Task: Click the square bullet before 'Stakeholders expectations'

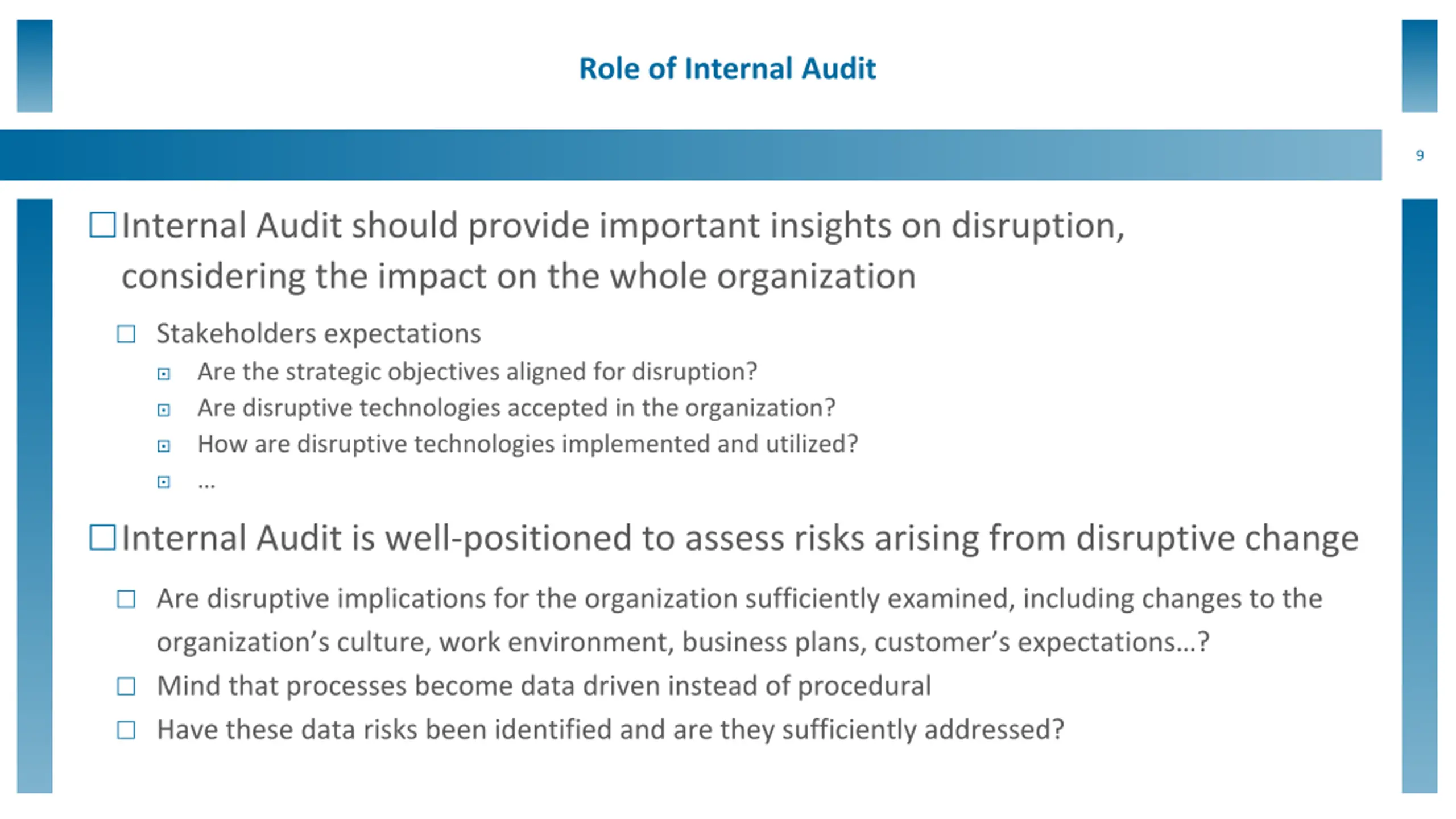Action: [126, 334]
